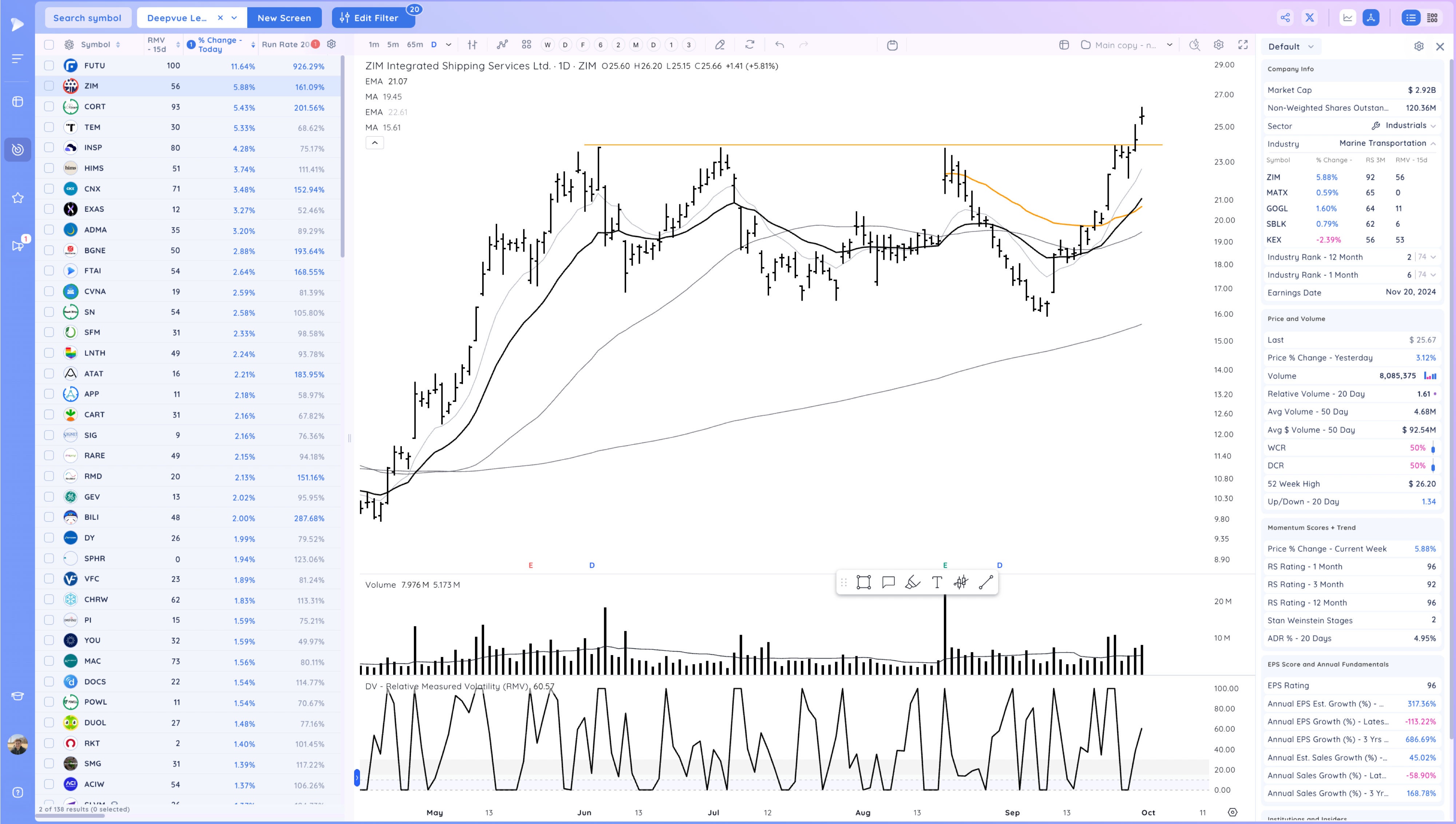Image resolution: width=1456 pixels, height=824 pixels.
Task: Open chart settings gear
Action: [1219, 45]
